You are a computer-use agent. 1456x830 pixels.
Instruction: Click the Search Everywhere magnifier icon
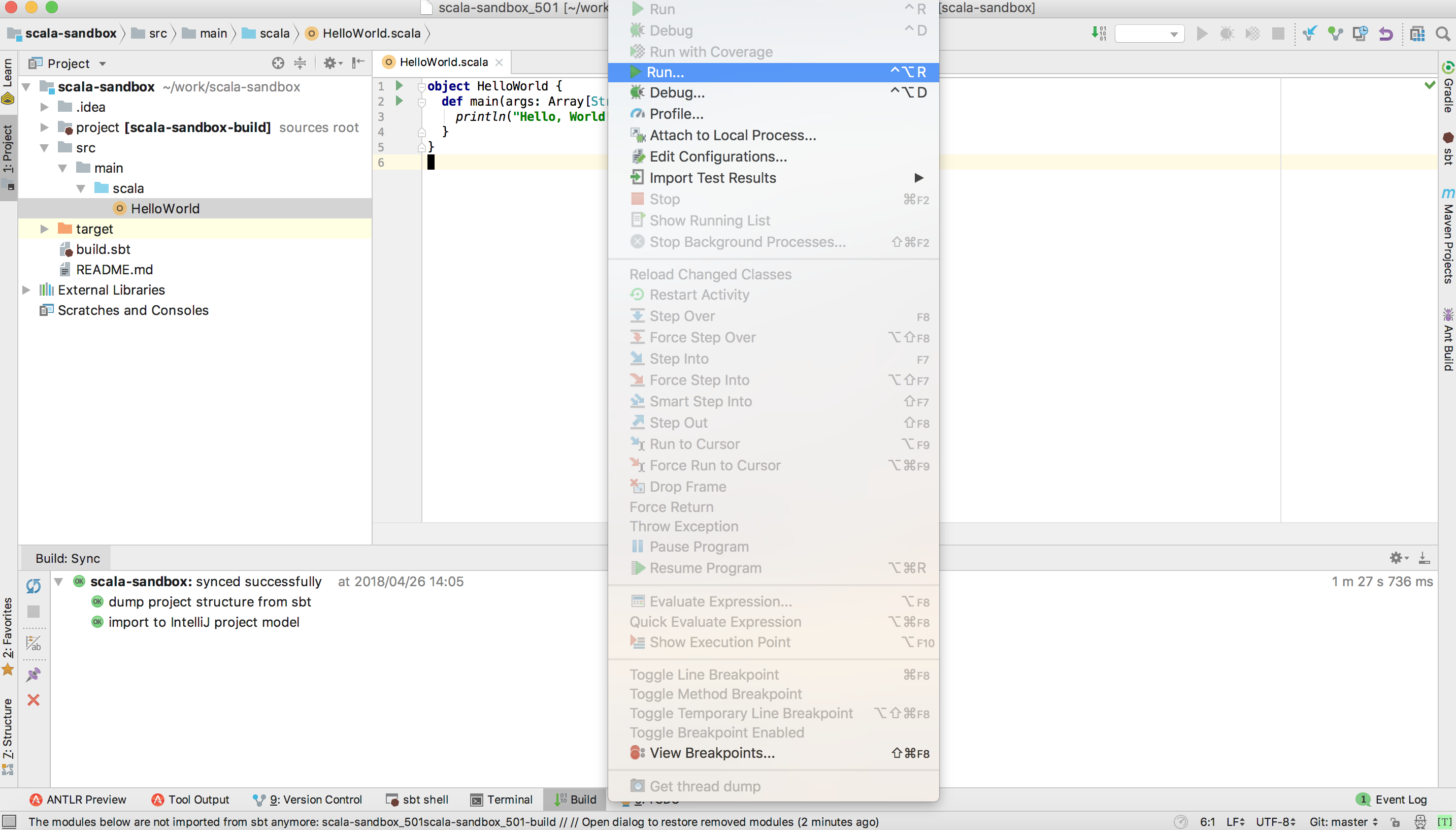[1443, 34]
